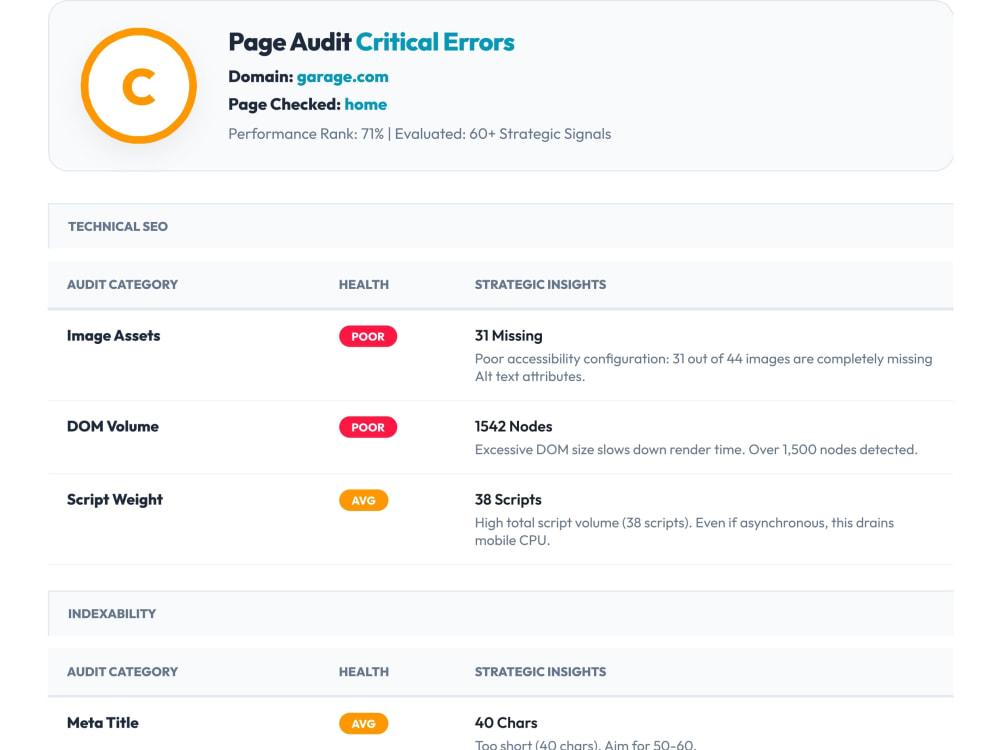Screen dimensions: 1000x750
Task: Click HEALTH header in Technical SEO table
Action: [x=364, y=284]
